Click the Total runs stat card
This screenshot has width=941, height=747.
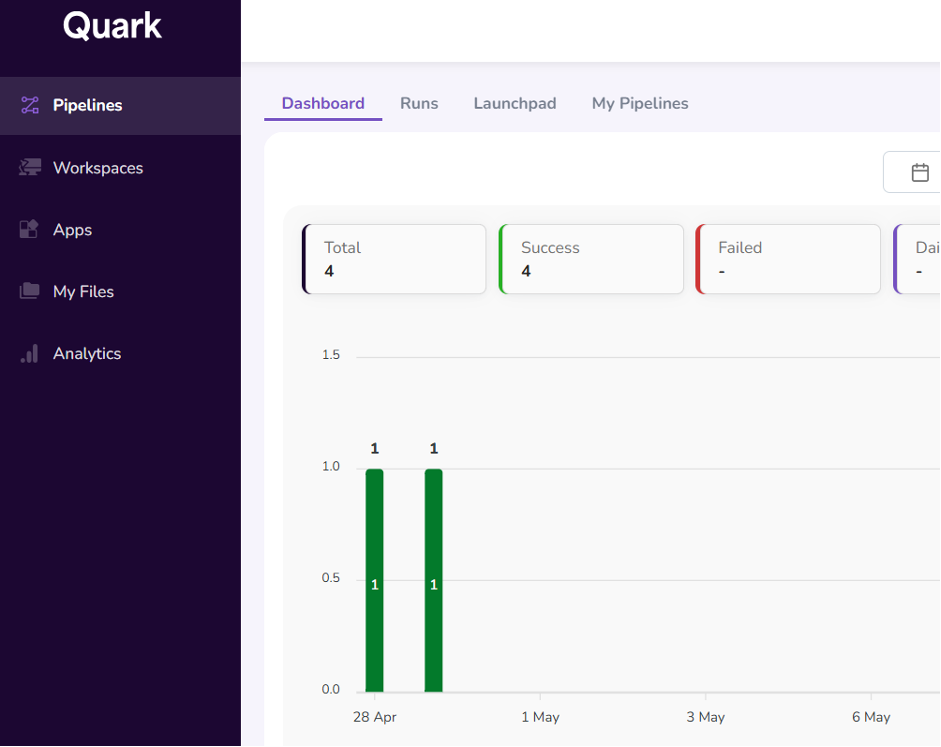(x=394, y=259)
